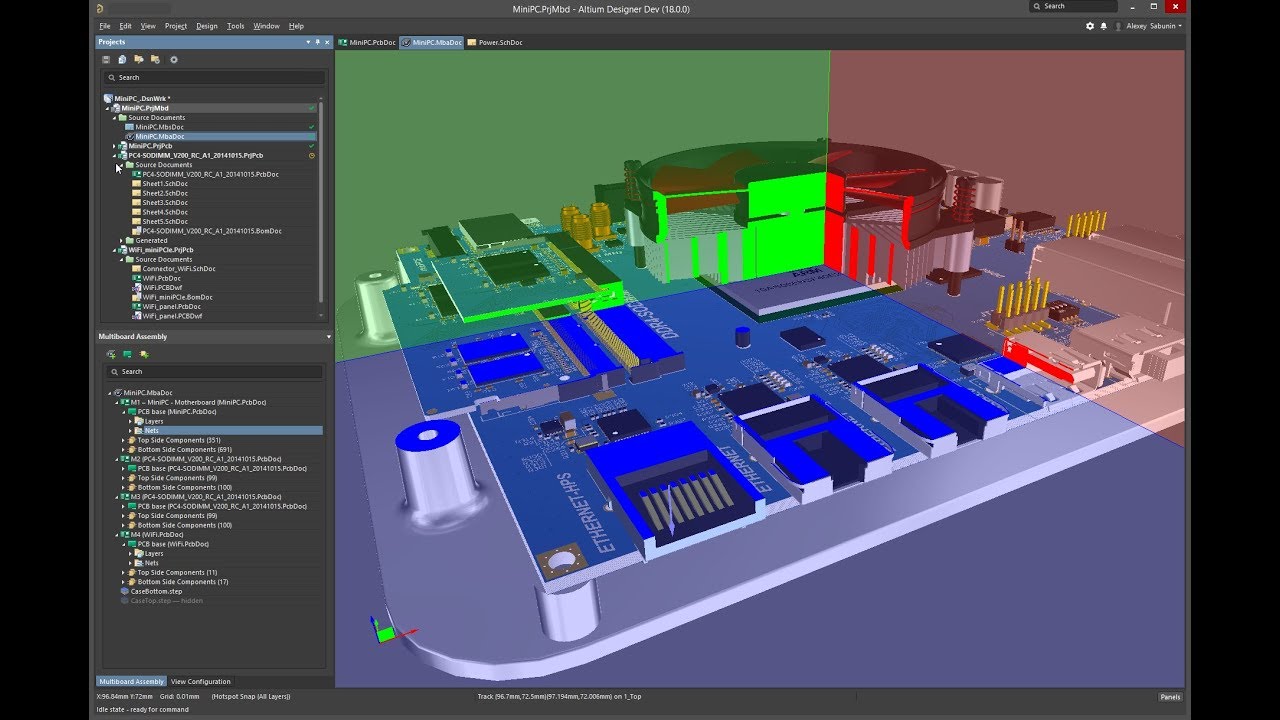The image size is (1280, 720).
Task: Collapse PC4-SODIMM_V200 project node
Action: [x=114, y=156]
